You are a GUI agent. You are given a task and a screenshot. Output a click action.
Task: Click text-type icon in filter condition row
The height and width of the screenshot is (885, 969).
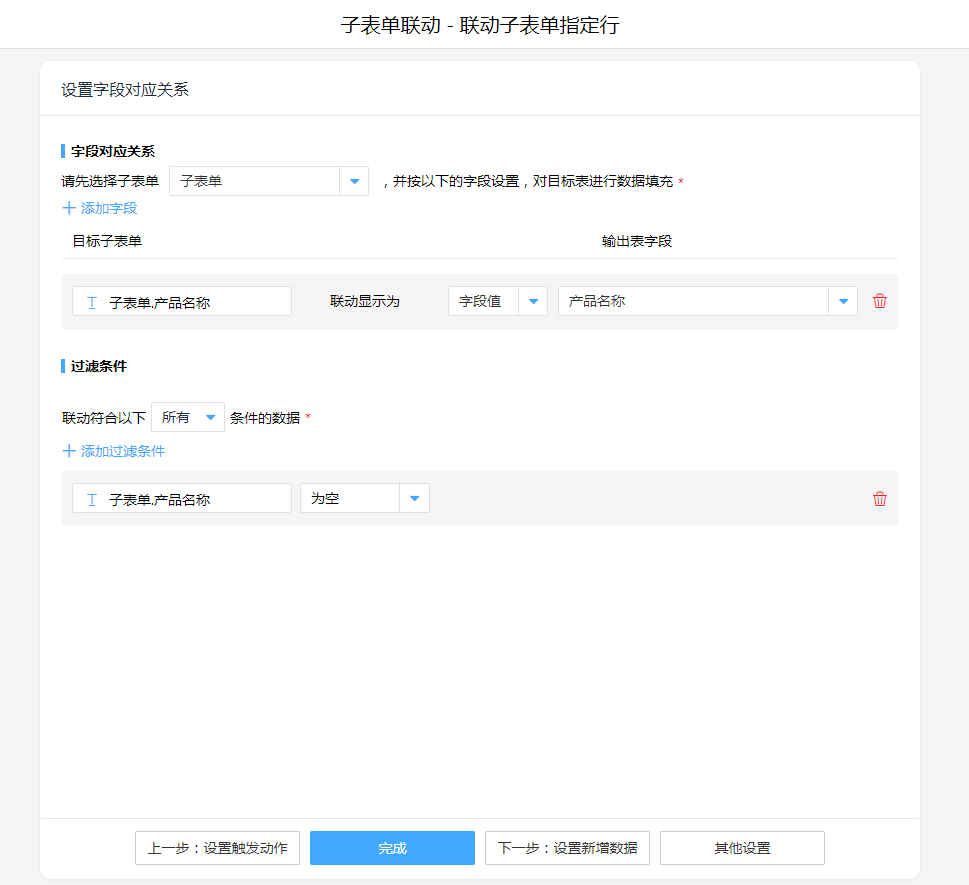(x=92, y=499)
